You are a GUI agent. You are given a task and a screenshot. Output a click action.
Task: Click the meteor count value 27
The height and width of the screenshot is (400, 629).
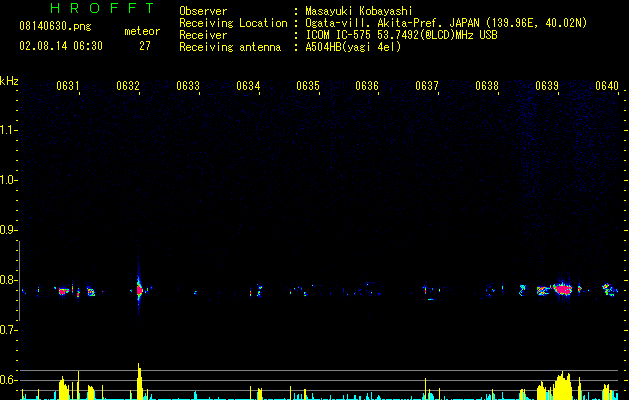[145, 46]
